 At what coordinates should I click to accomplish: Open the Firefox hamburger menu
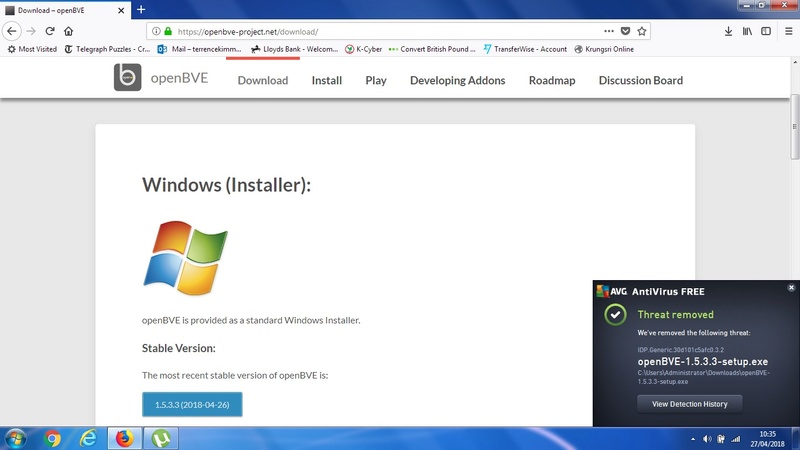click(788, 31)
